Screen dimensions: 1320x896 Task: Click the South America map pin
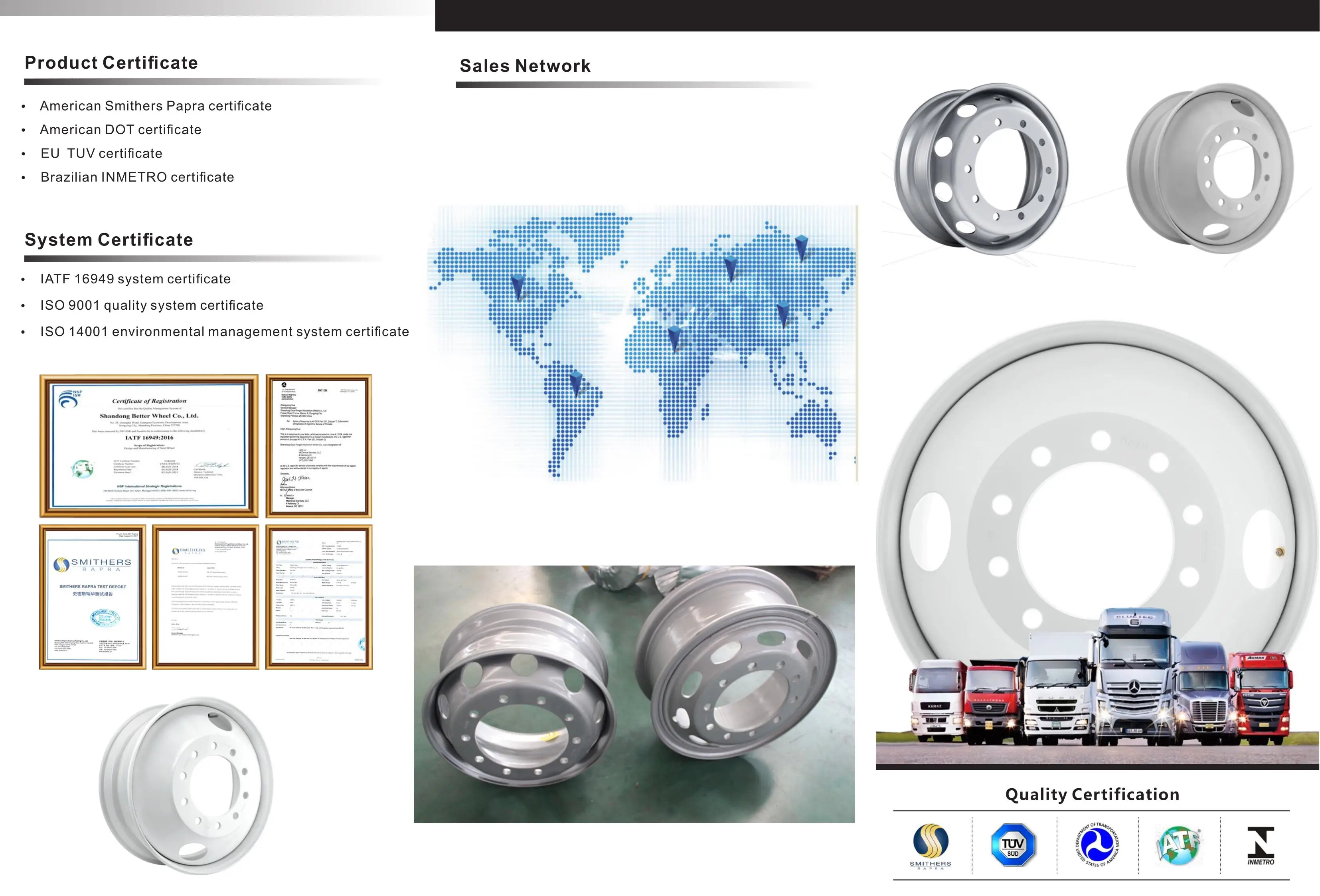576,383
